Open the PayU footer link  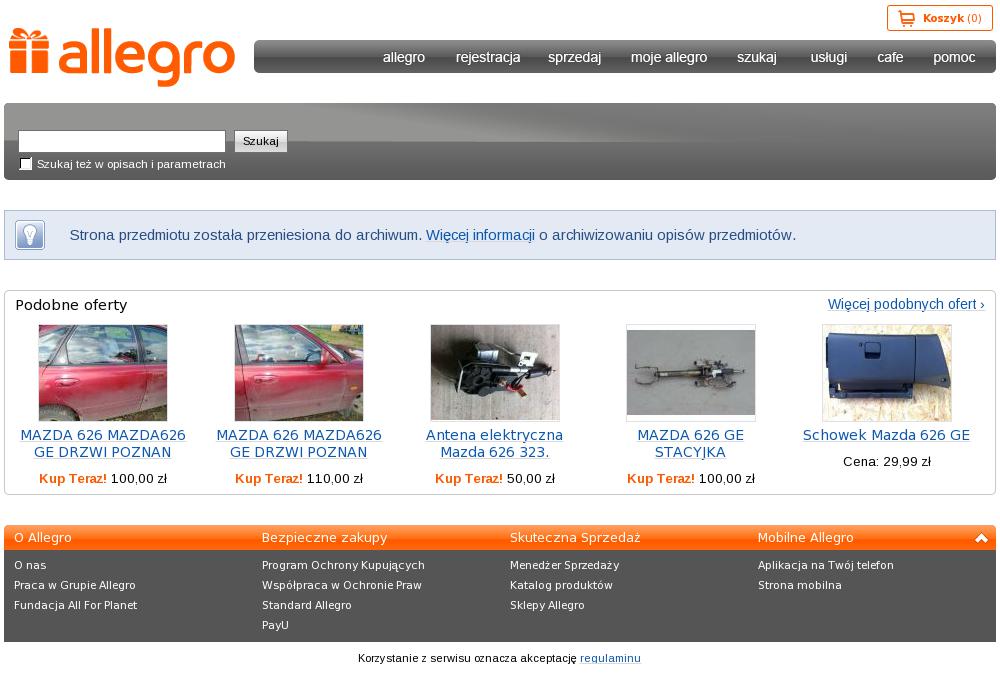[x=275, y=625]
